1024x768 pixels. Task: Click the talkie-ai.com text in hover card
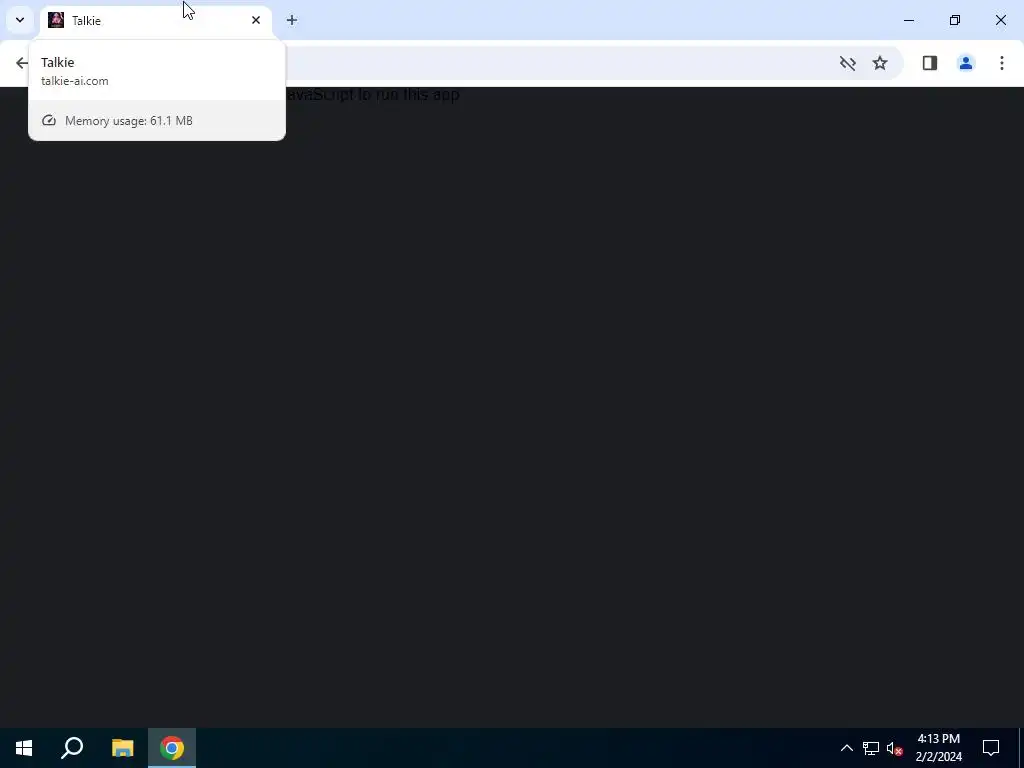(x=74, y=81)
